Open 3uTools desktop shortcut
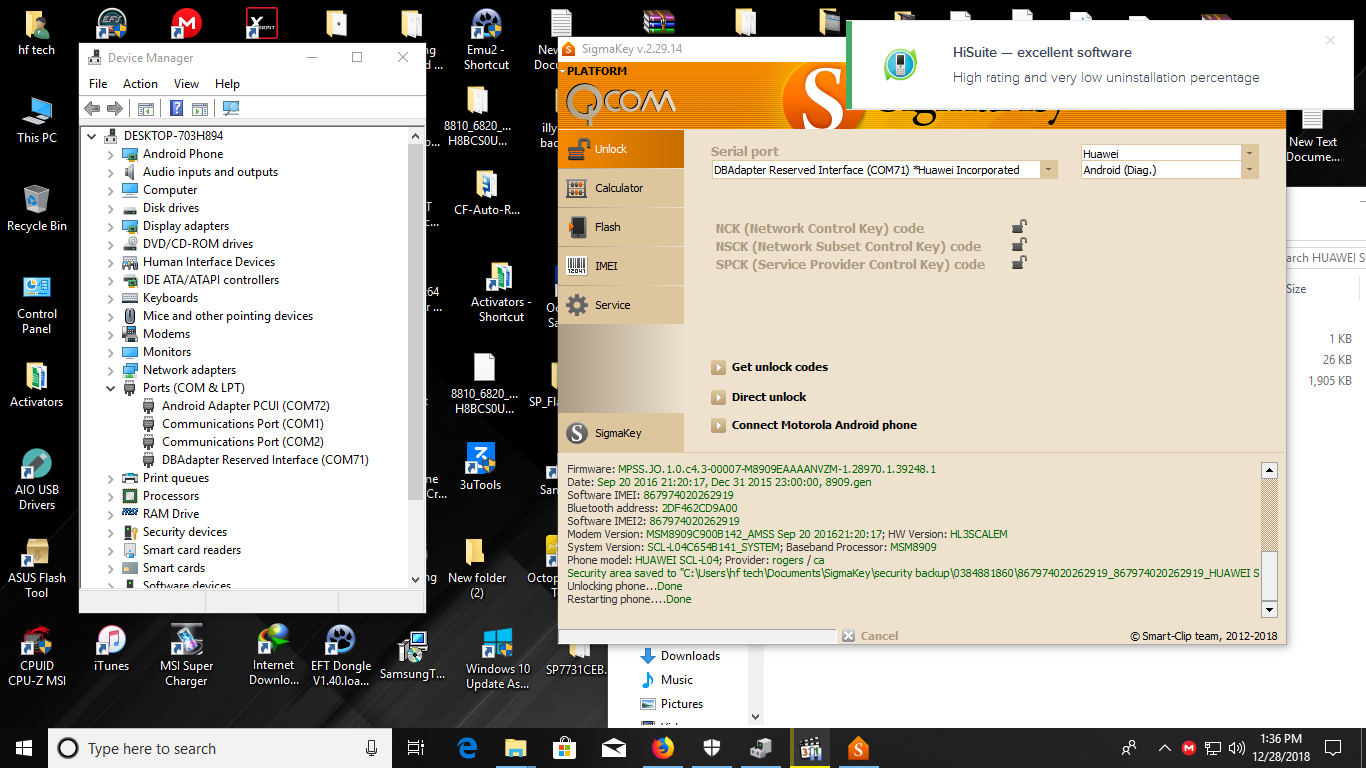This screenshot has width=1366, height=768. [x=480, y=467]
